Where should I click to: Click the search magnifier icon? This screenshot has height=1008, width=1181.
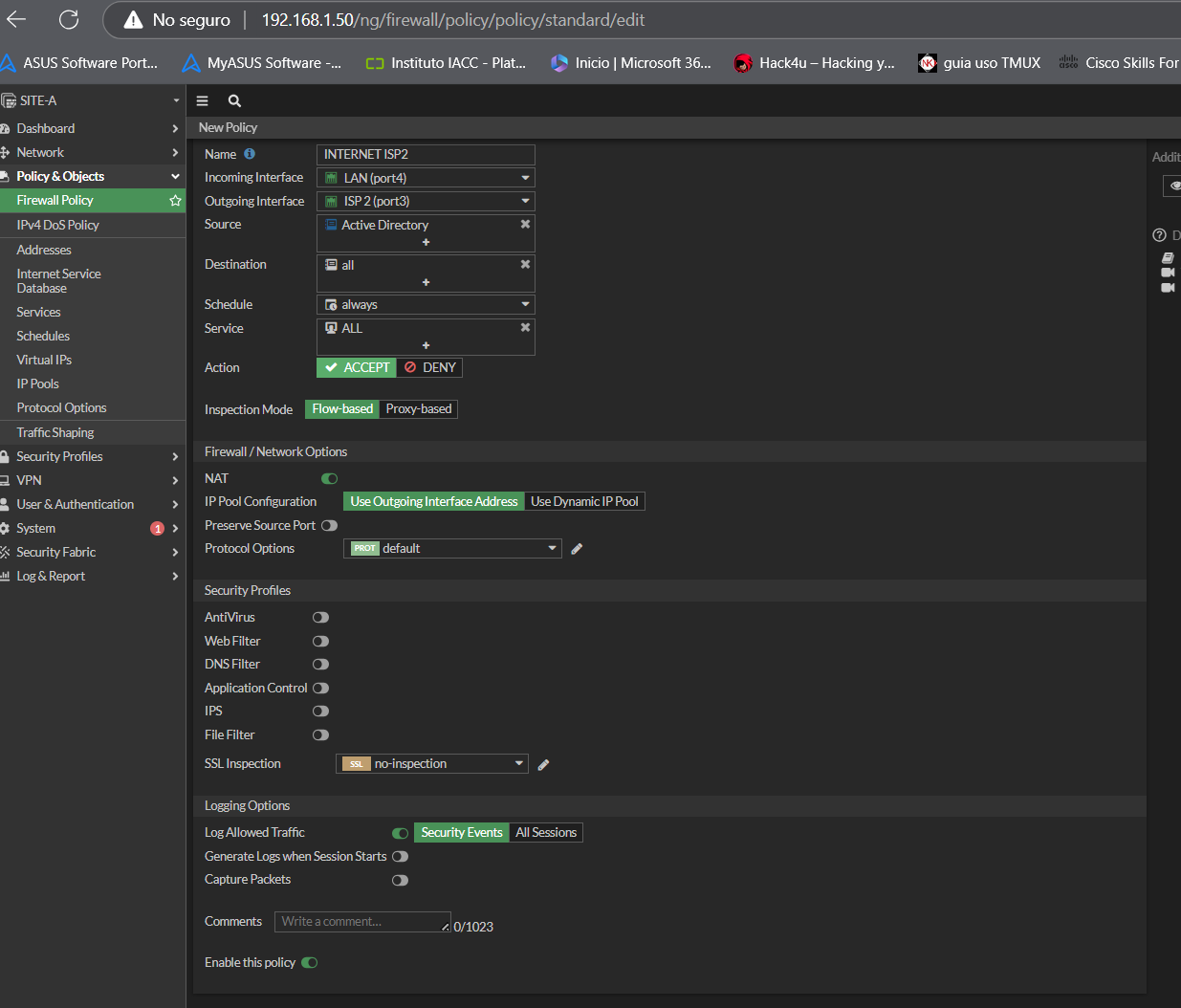[x=234, y=100]
